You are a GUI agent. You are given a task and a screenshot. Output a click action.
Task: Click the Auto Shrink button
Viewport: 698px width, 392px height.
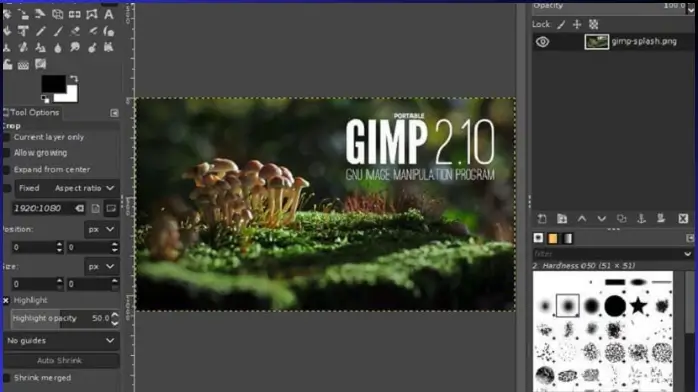point(61,361)
